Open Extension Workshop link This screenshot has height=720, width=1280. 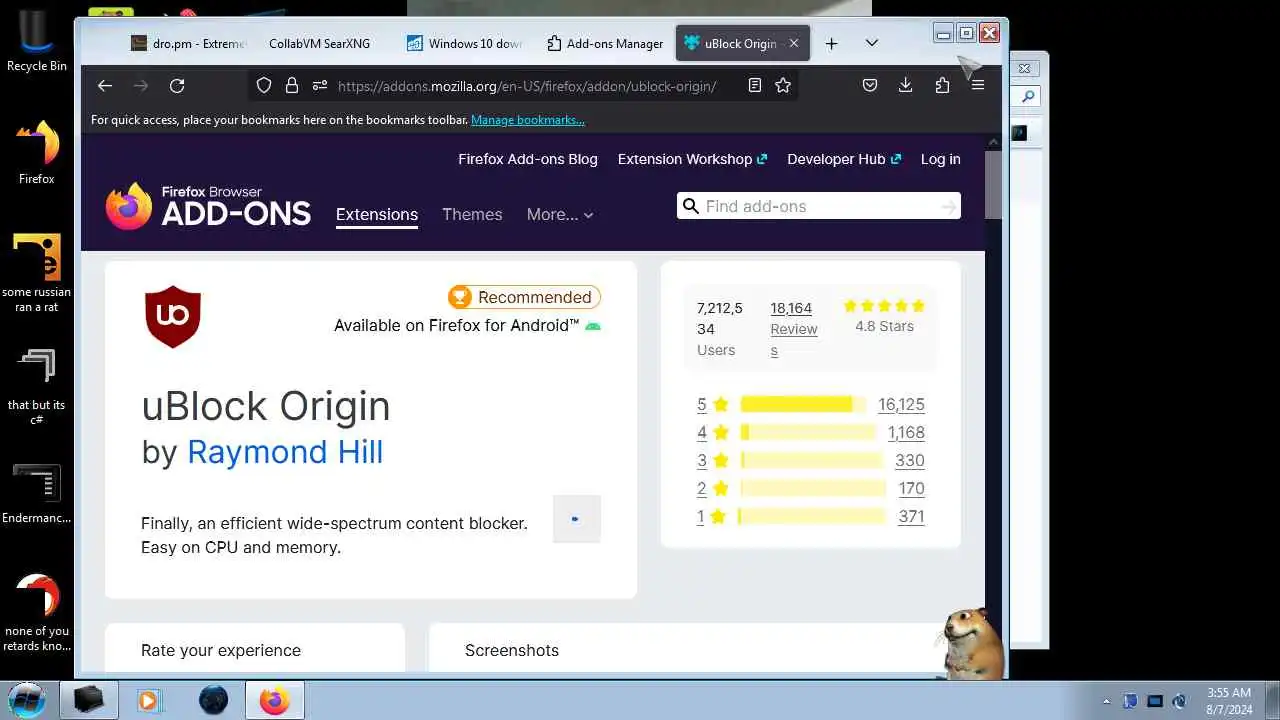coord(692,159)
